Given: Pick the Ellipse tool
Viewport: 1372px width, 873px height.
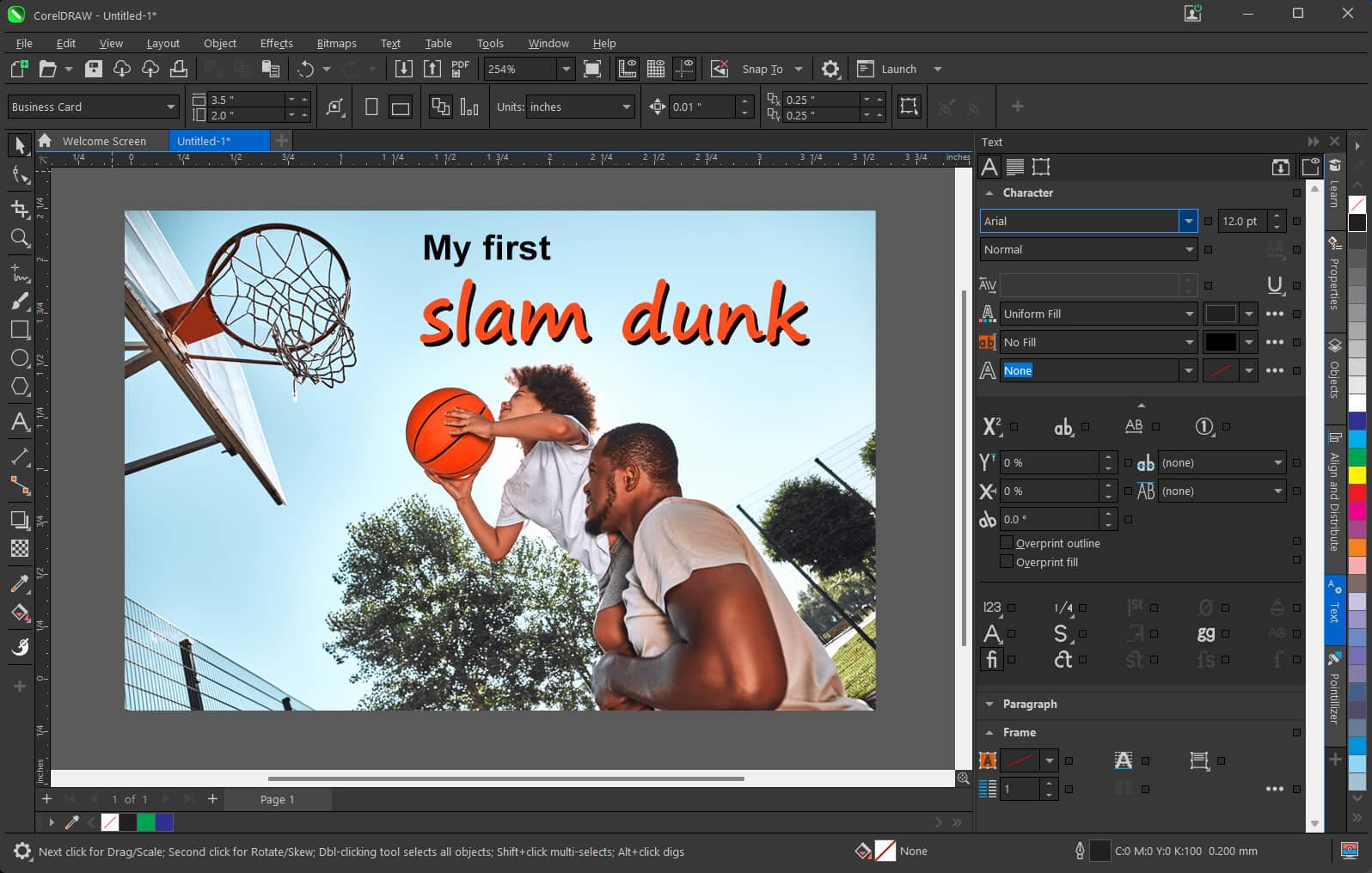Looking at the screenshot, I should (x=20, y=358).
